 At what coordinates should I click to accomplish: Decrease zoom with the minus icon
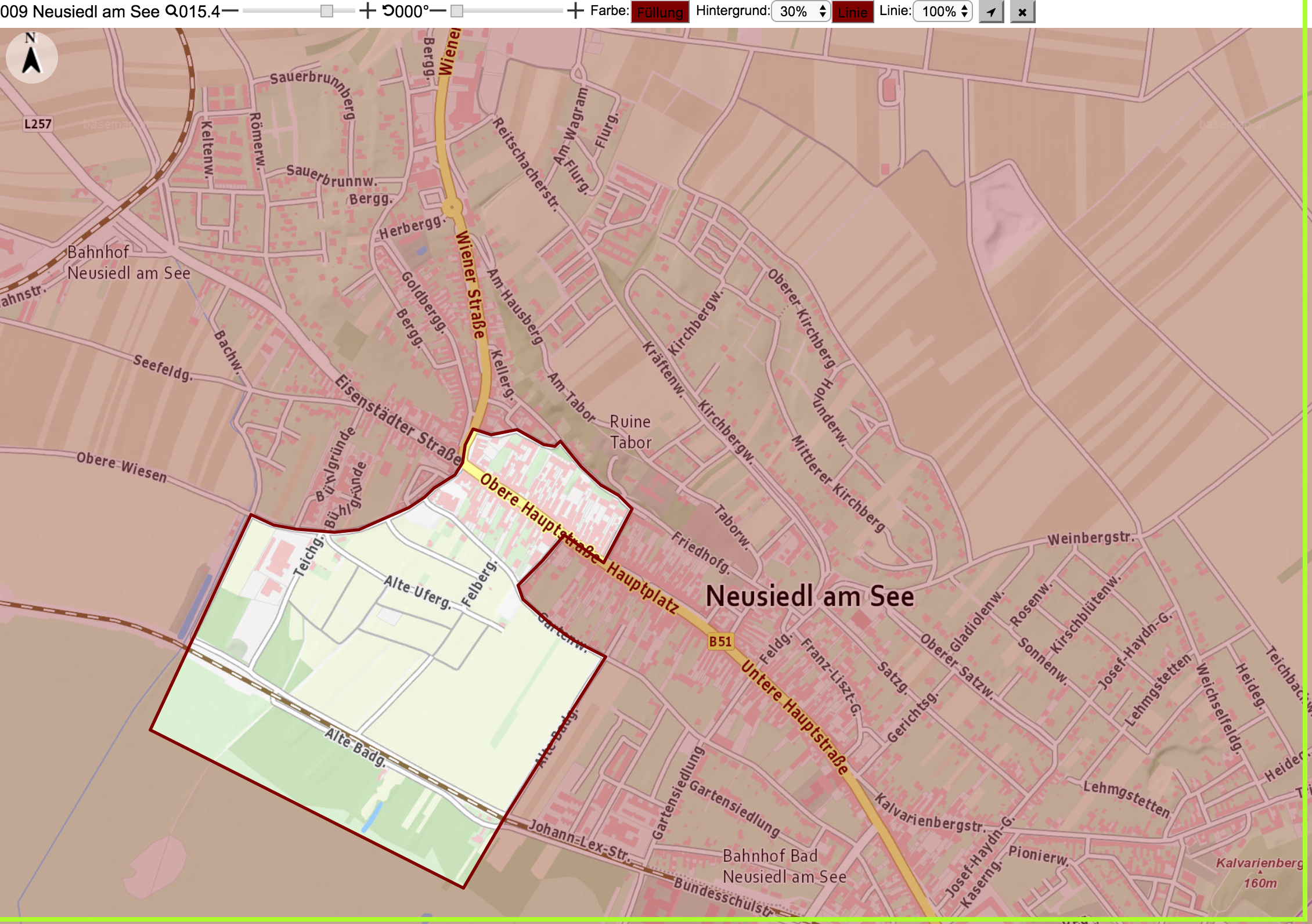click(230, 11)
